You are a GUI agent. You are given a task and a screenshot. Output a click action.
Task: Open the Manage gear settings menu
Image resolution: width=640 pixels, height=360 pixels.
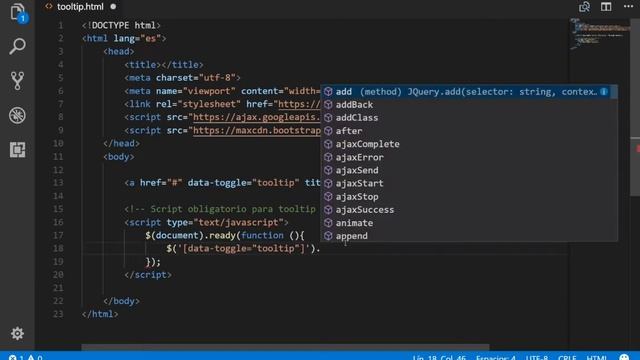18,333
